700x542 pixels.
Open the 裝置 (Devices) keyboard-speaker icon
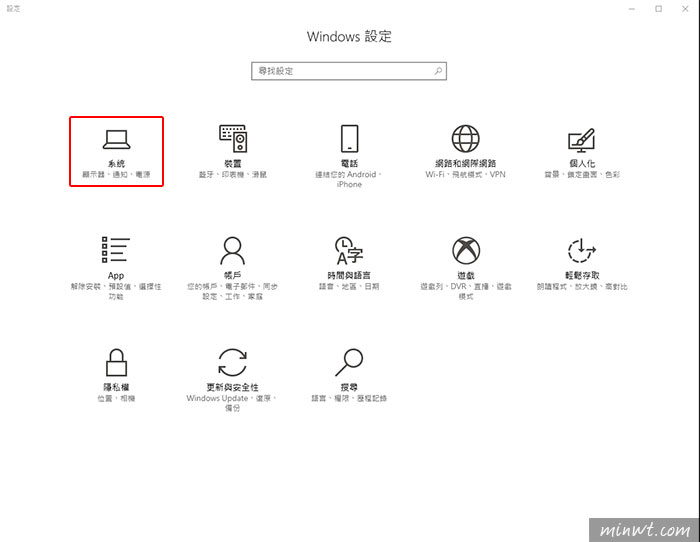[233, 138]
